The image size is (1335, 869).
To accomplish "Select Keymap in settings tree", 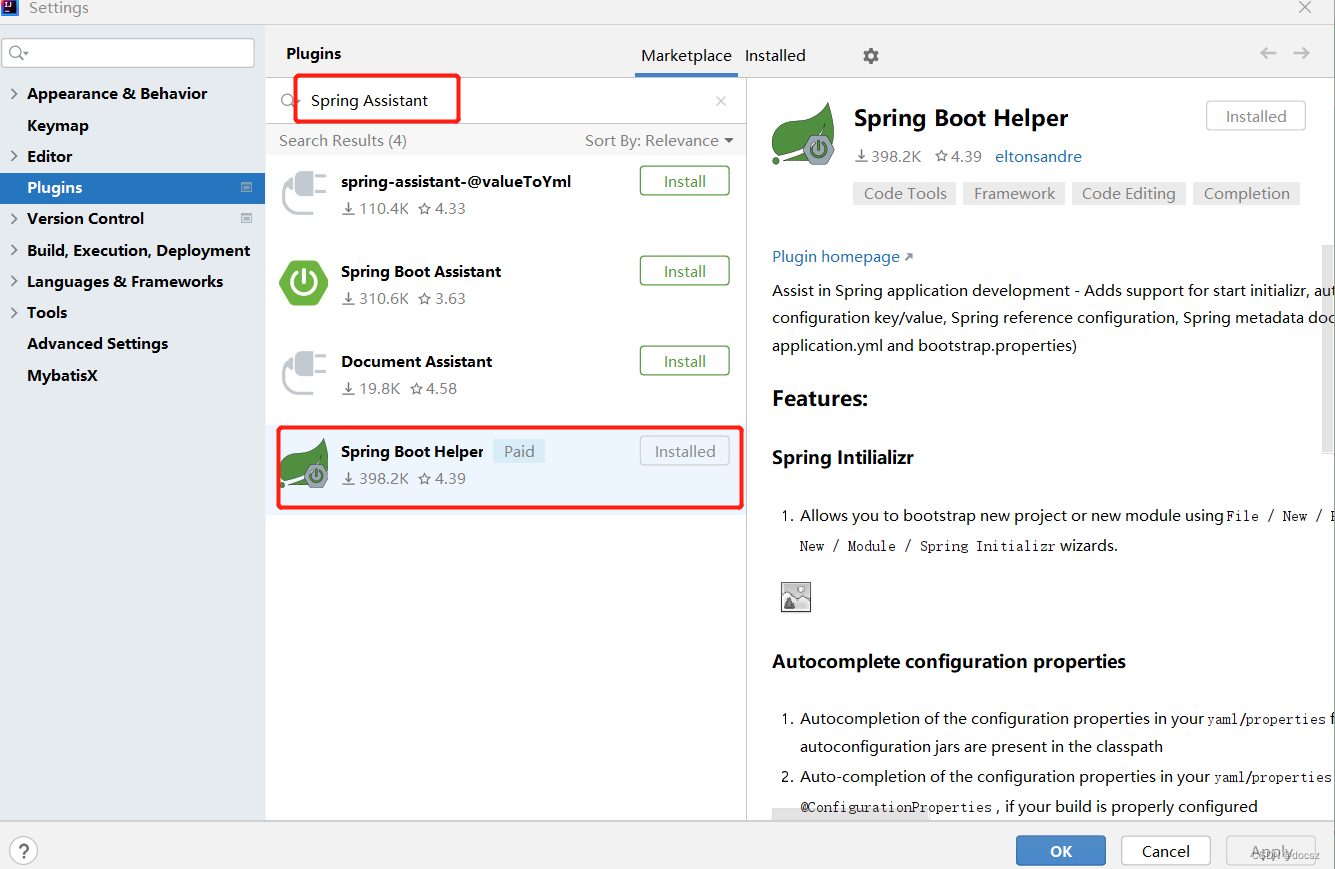I will click(x=58, y=125).
